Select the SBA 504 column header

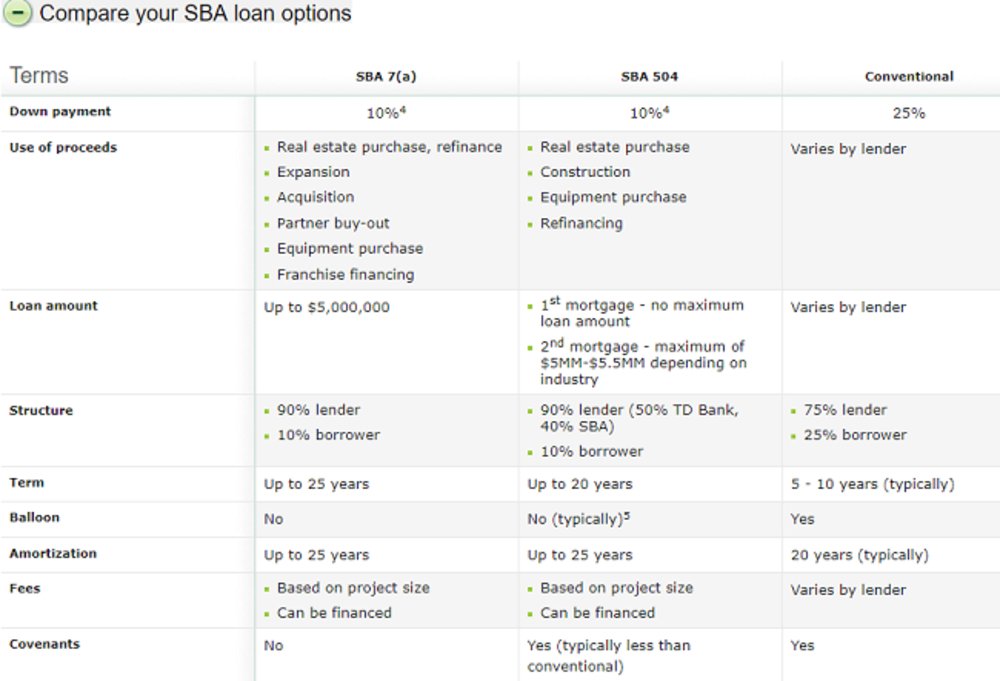coord(650,76)
